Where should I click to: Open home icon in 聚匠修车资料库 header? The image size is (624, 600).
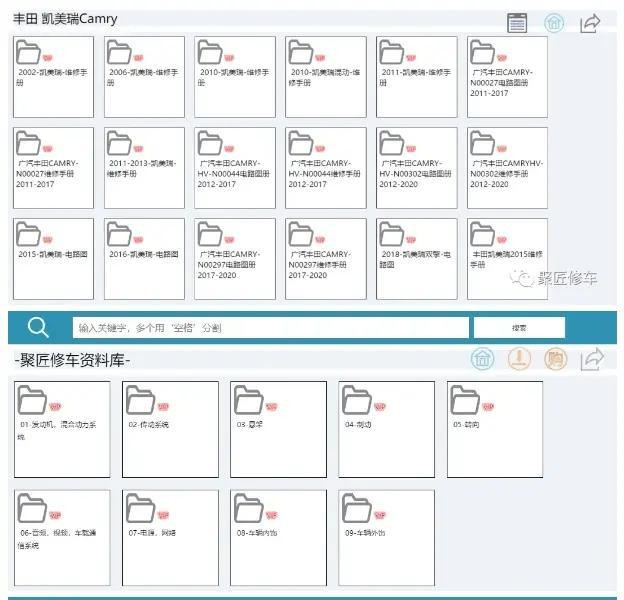tap(482, 358)
